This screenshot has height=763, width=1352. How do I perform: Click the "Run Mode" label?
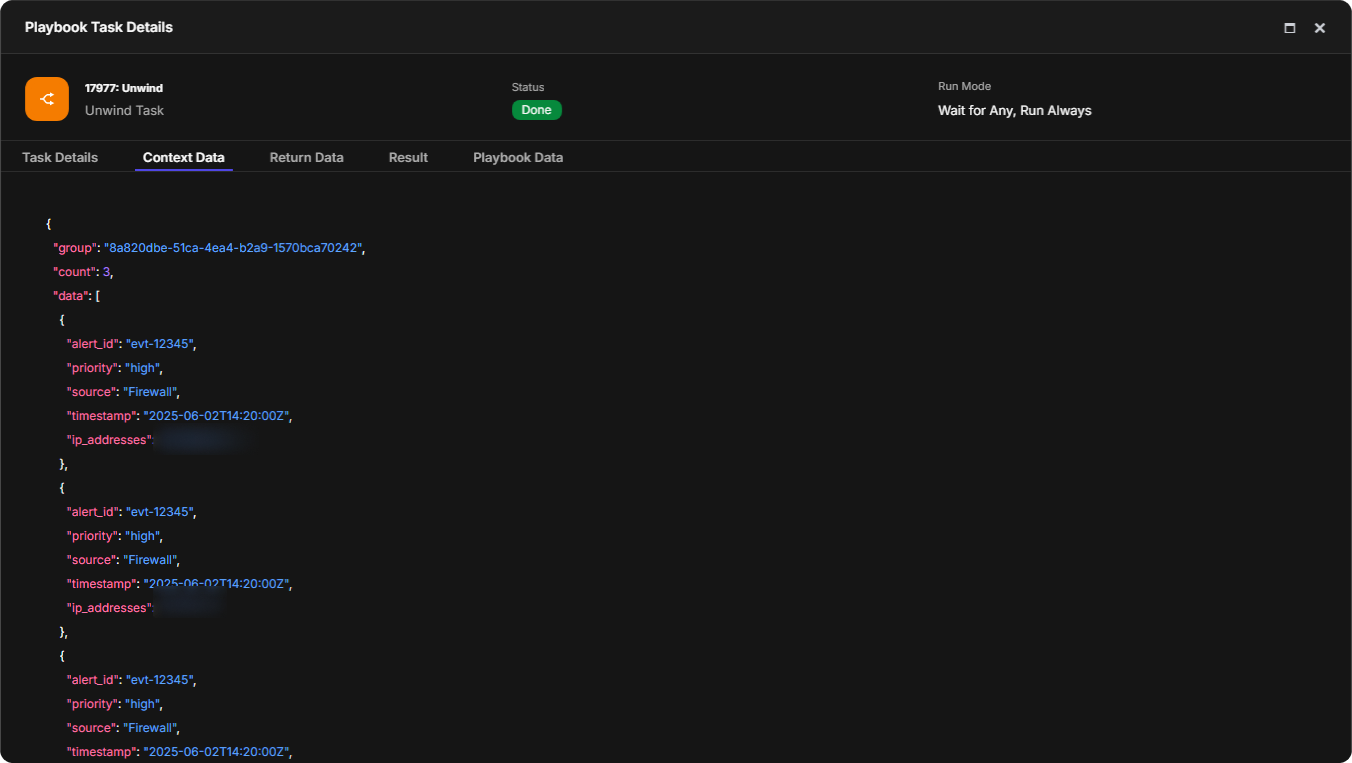[964, 86]
